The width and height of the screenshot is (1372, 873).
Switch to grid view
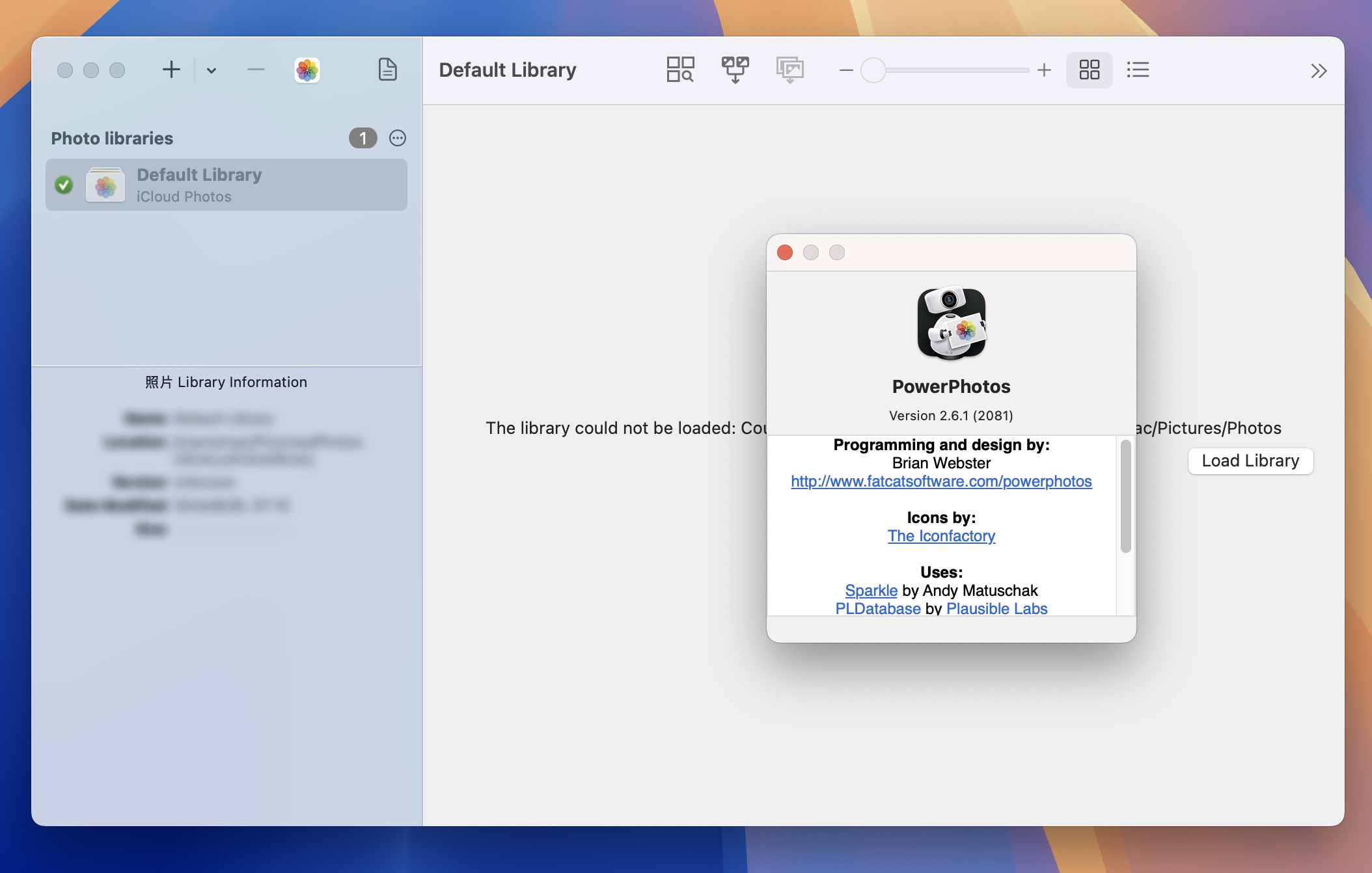pos(1089,70)
